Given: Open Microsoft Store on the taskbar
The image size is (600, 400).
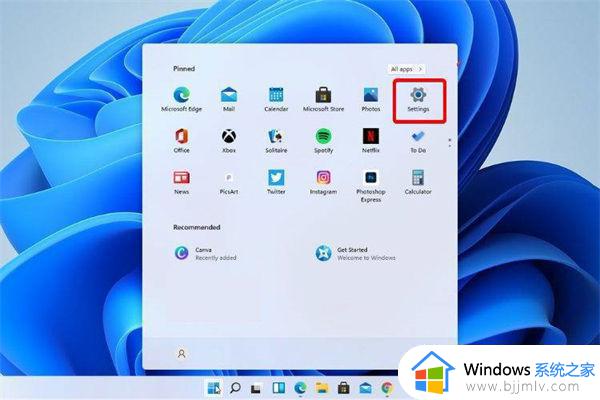Looking at the screenshot, I should (344, 388).
